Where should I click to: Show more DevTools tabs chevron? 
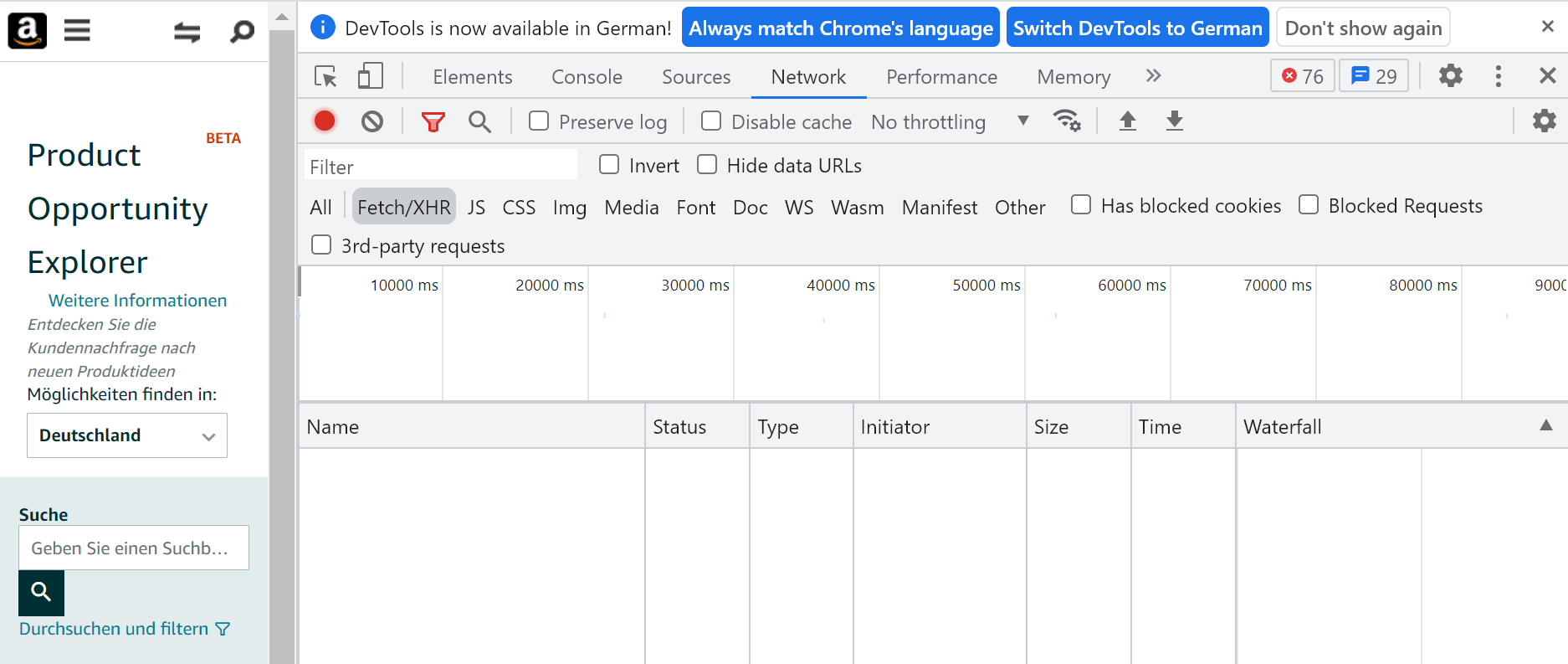click(1153, 76)
